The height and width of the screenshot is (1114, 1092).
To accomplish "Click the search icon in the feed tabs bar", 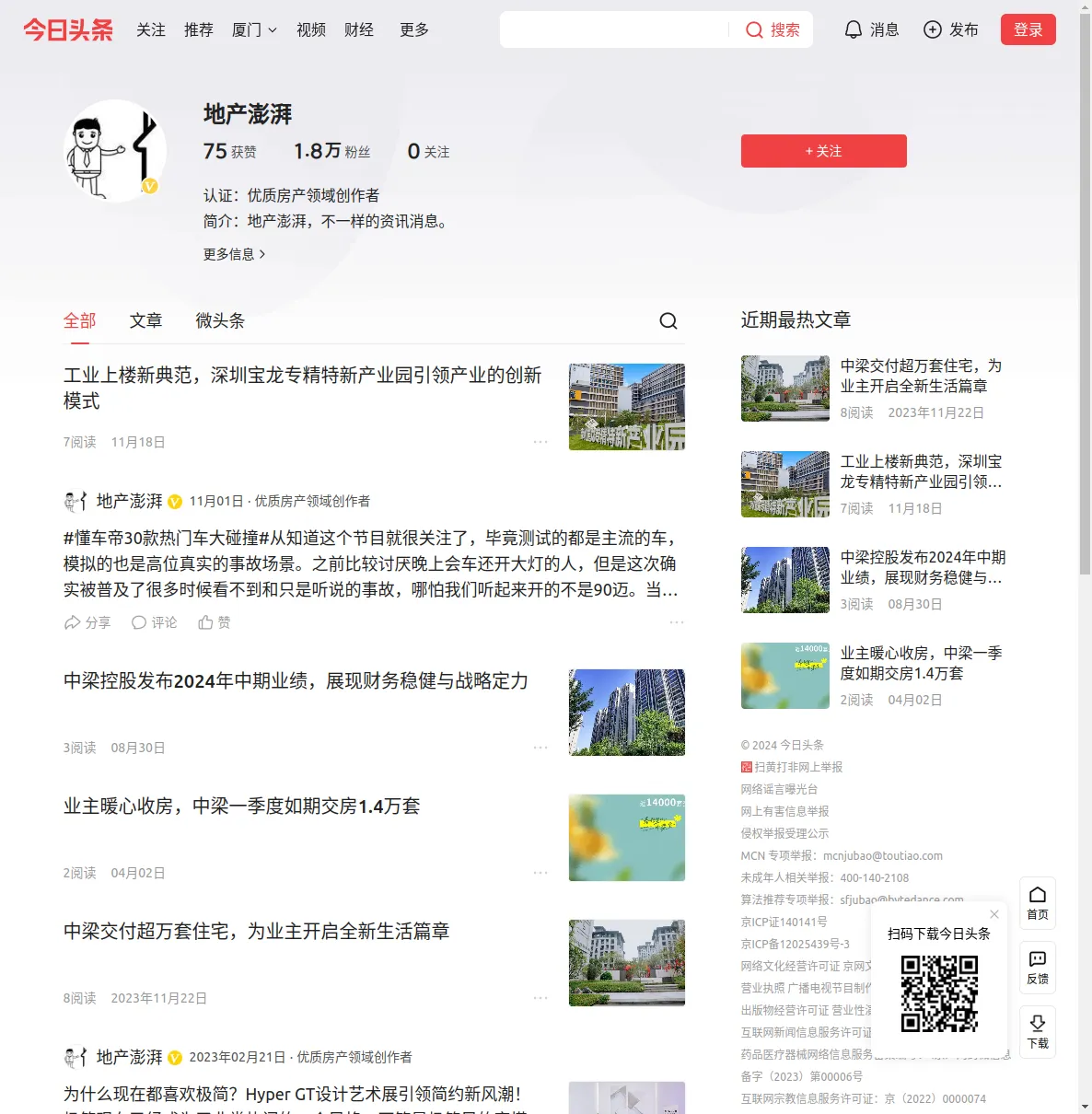I will 668,320.
